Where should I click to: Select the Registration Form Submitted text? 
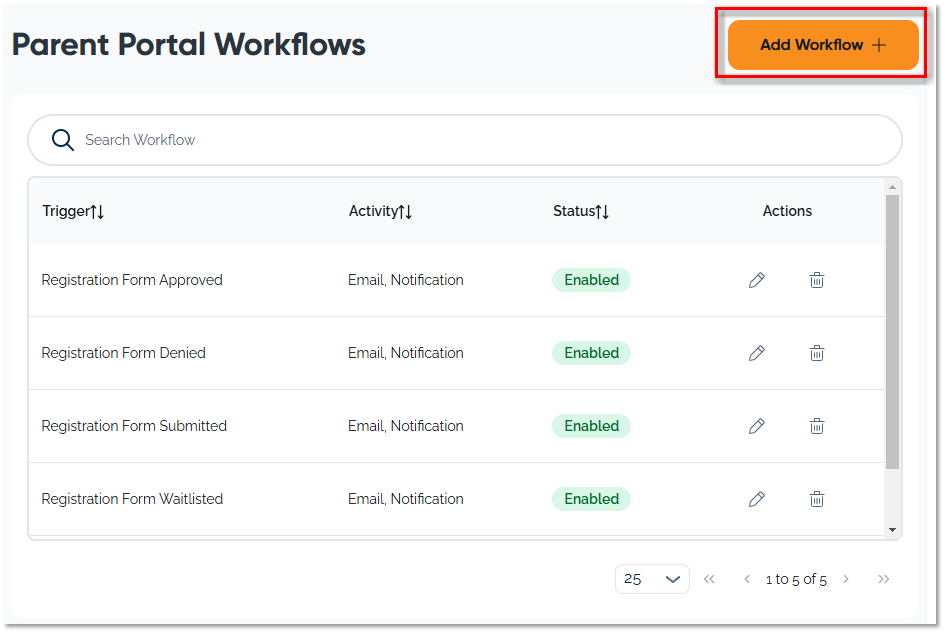click(134, 426)
